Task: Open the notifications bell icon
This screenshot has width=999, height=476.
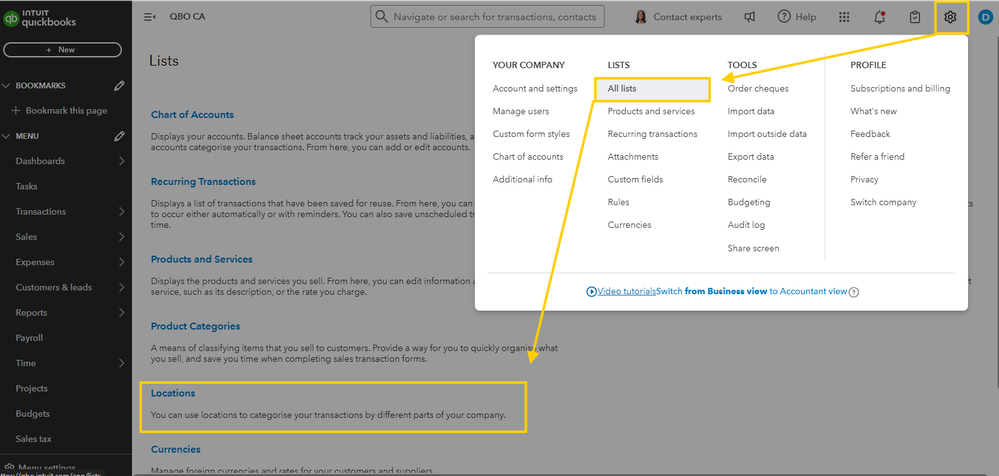Action: [880, 17]
